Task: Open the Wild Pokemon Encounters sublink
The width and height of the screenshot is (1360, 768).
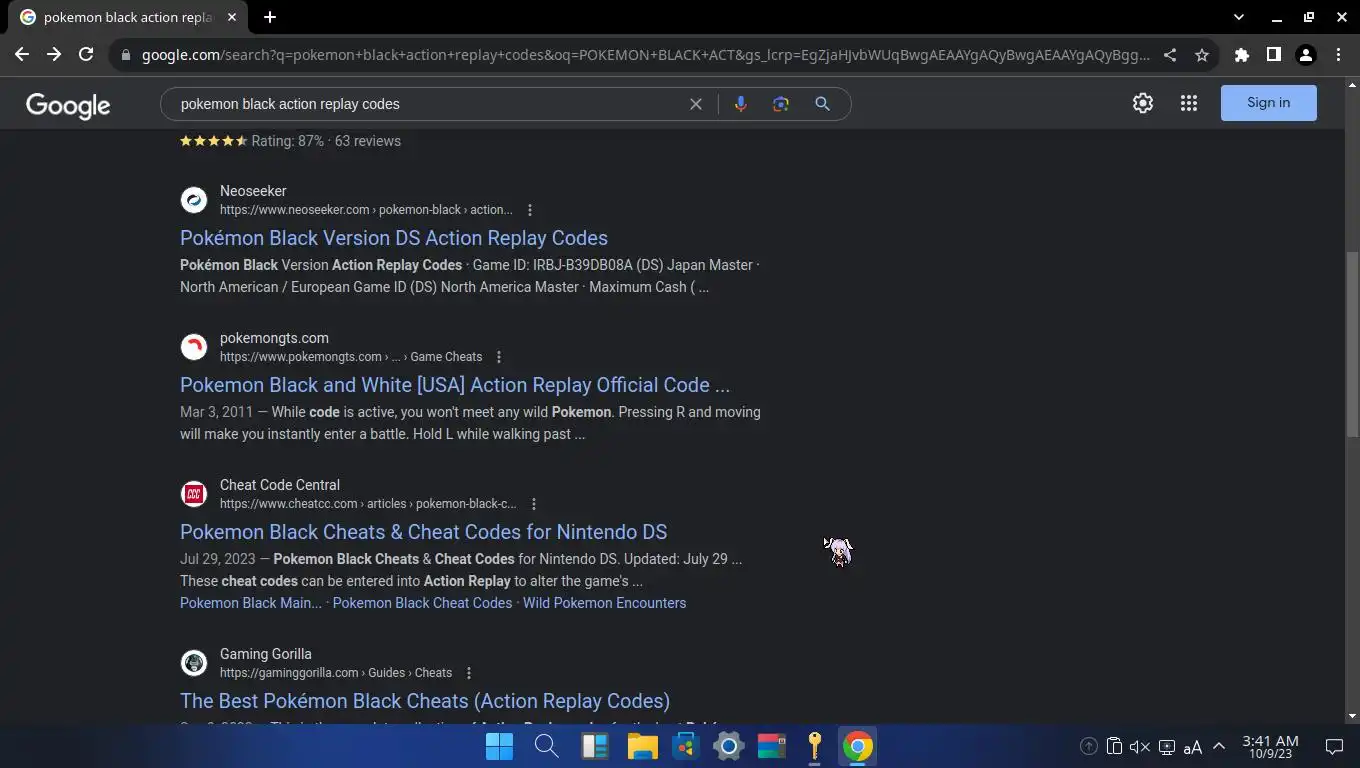Action: (x=604, y=603)
